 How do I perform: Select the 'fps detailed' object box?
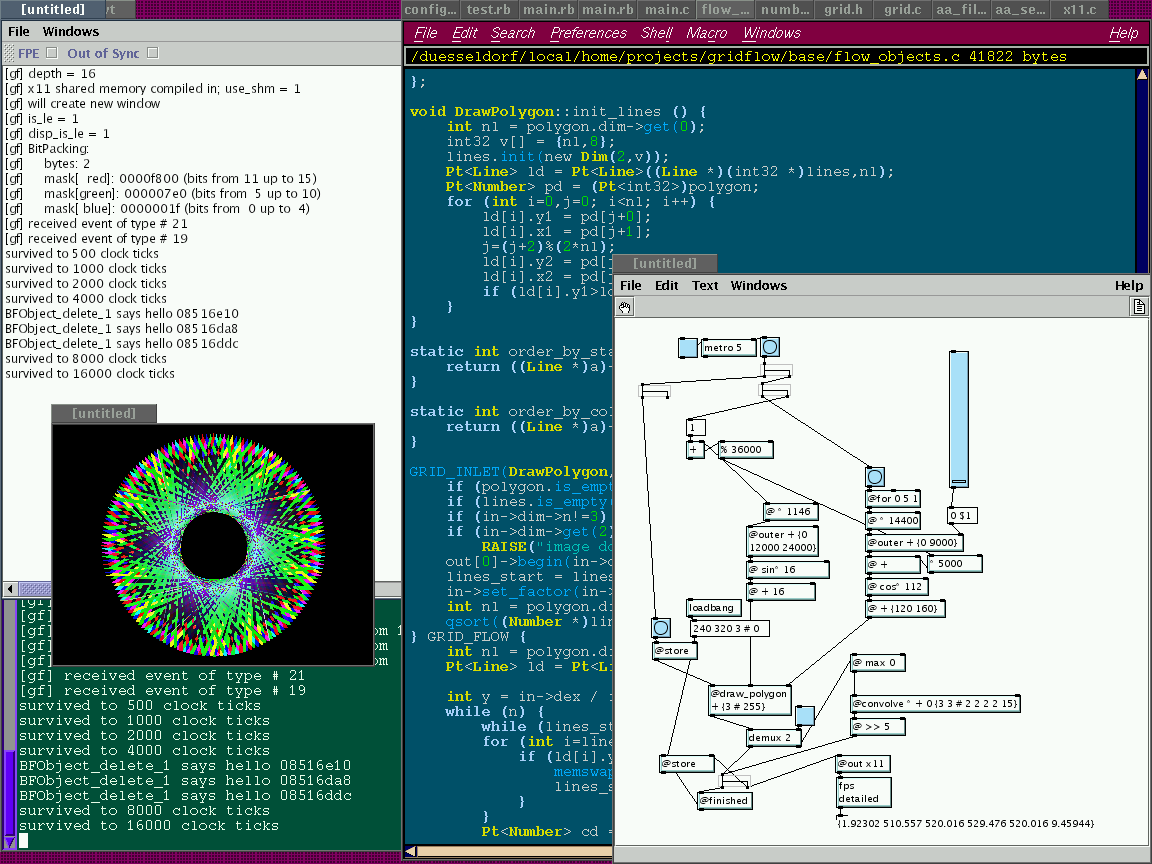pos(863,793)
